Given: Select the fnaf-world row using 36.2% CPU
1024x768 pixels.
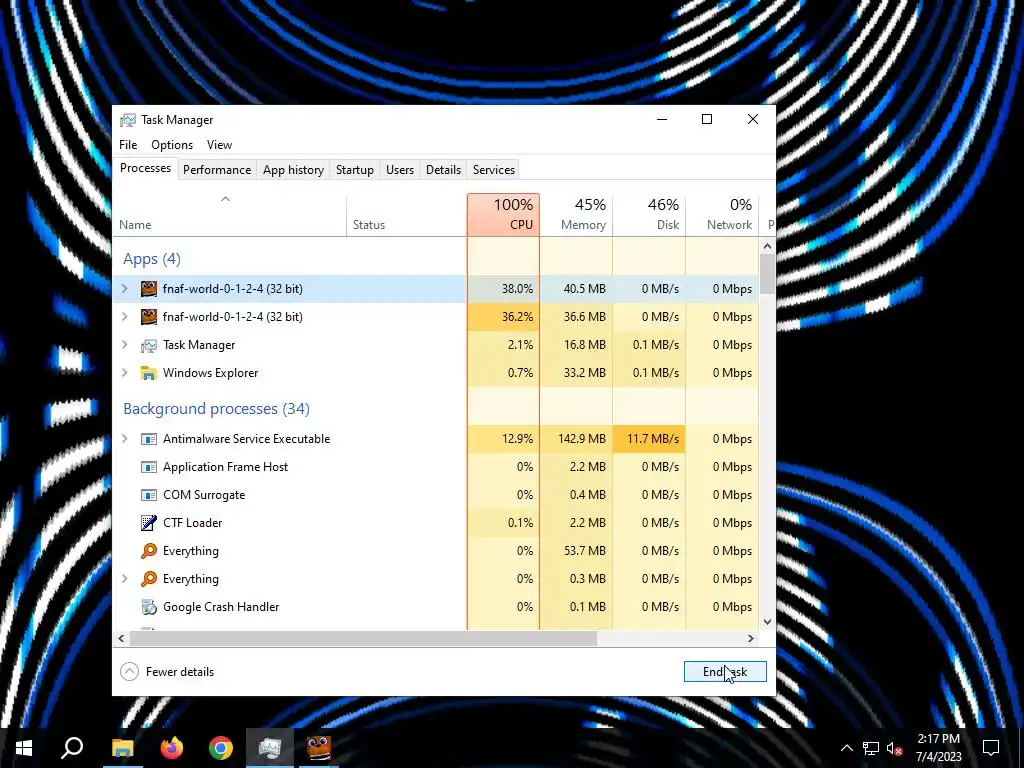Looking at the screenshot, I should 436,317.
